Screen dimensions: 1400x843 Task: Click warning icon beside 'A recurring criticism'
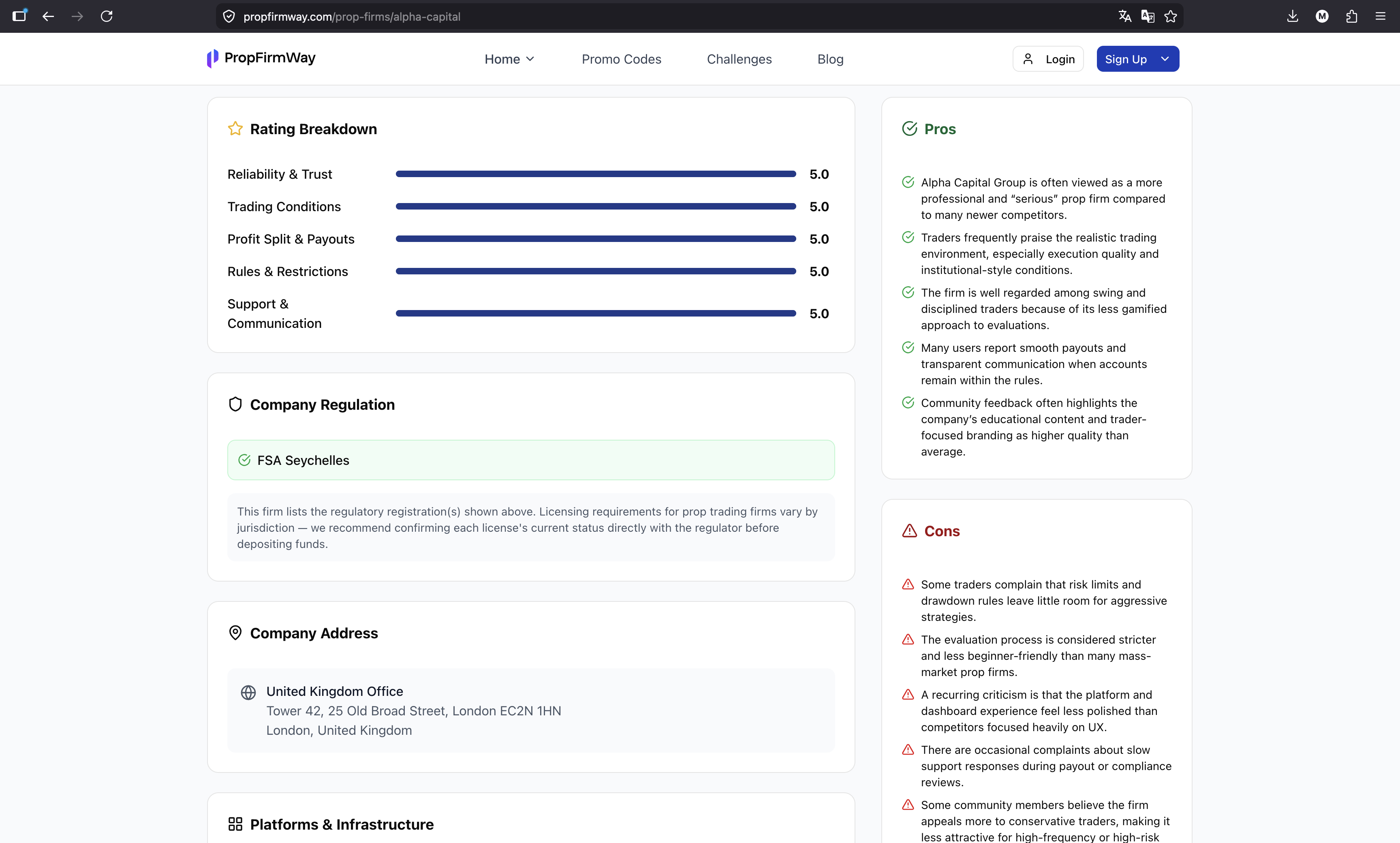908,694
